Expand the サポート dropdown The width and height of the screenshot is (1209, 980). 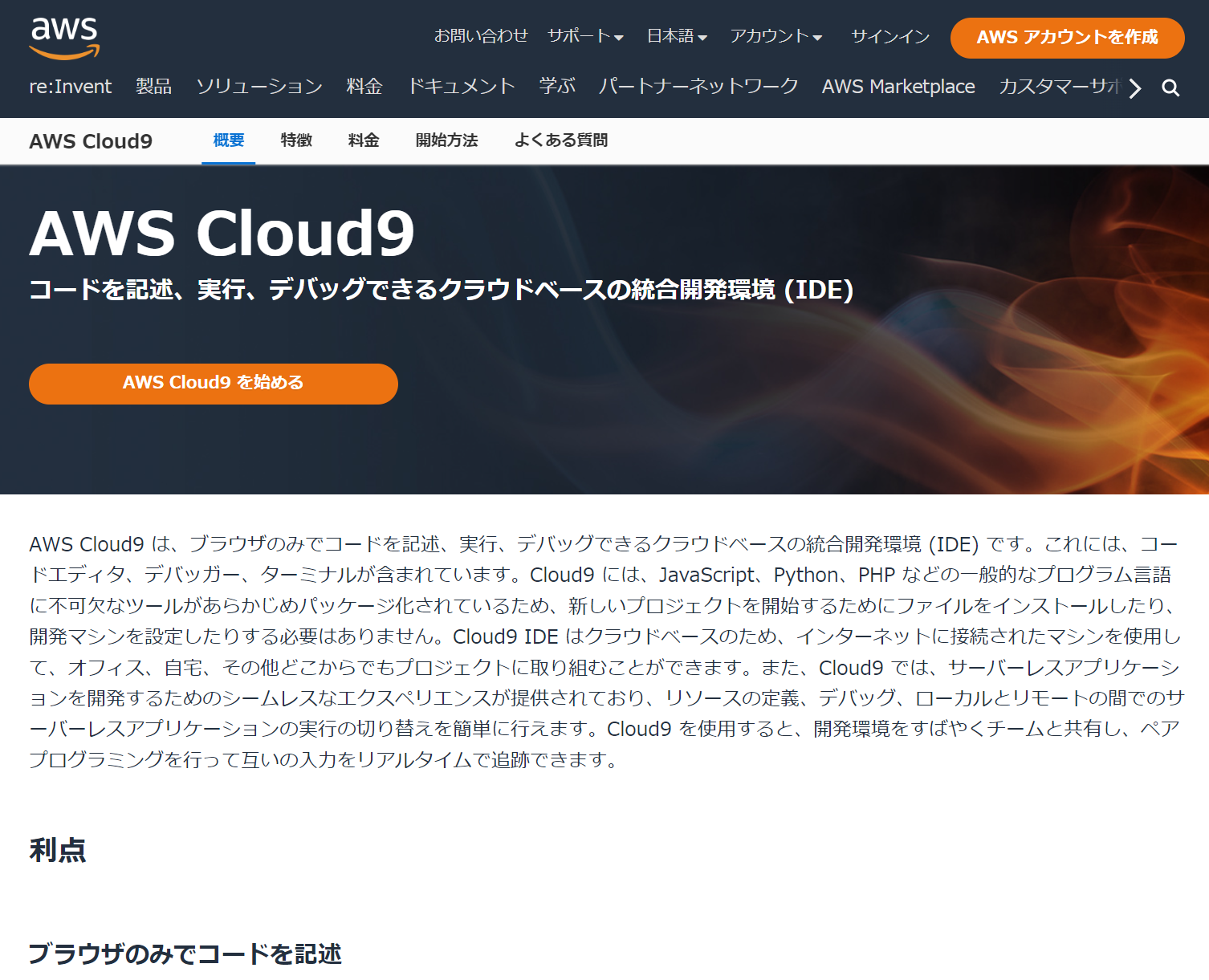coord(585,36)
